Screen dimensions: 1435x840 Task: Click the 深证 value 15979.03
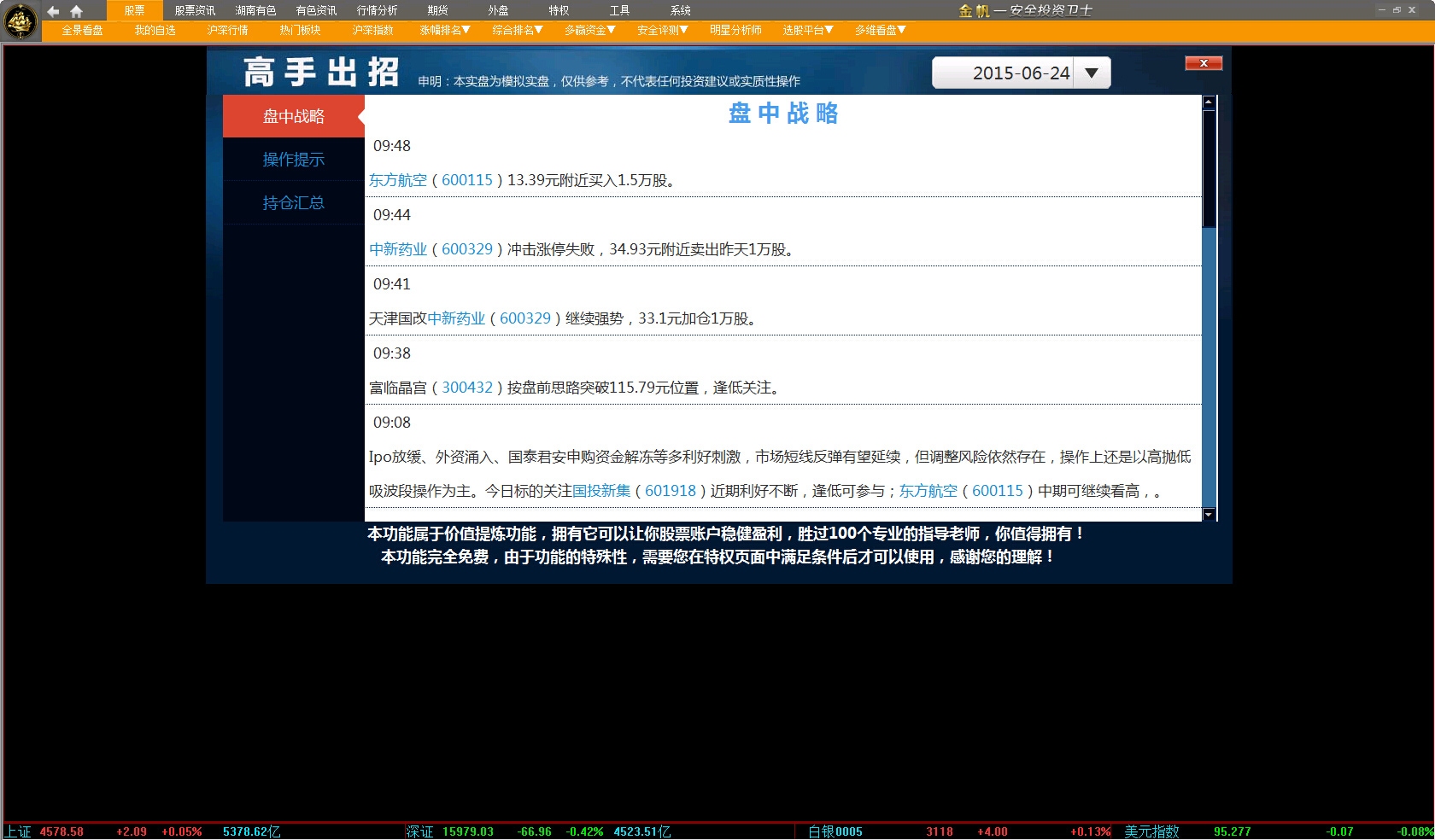pos(468,831)
